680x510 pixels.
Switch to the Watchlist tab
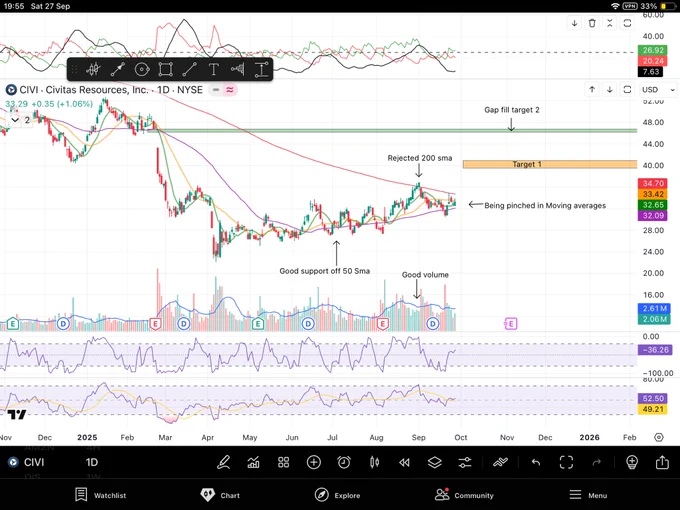(100, 494)
